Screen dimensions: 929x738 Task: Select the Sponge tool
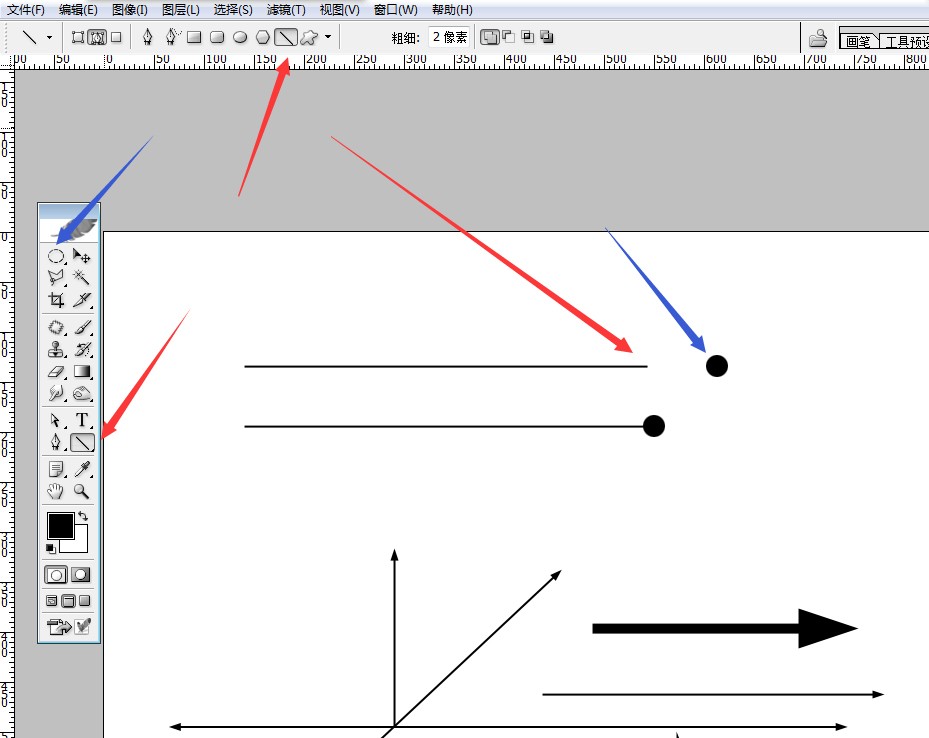[82, 393]
